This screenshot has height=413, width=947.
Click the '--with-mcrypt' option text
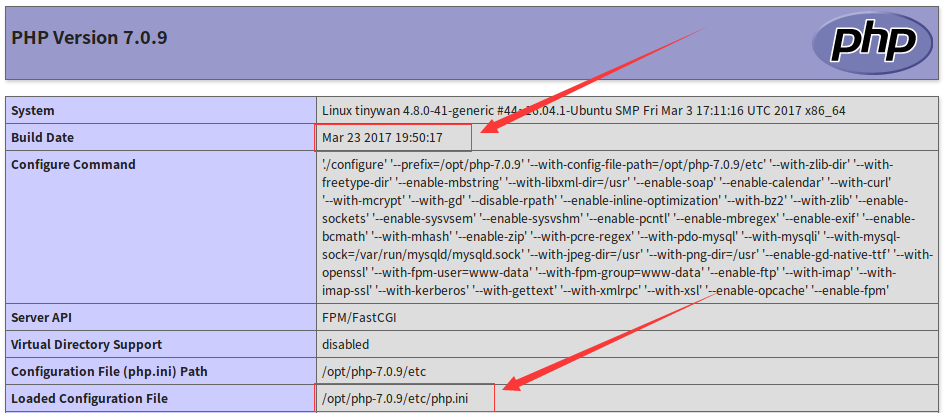point(362,200)
